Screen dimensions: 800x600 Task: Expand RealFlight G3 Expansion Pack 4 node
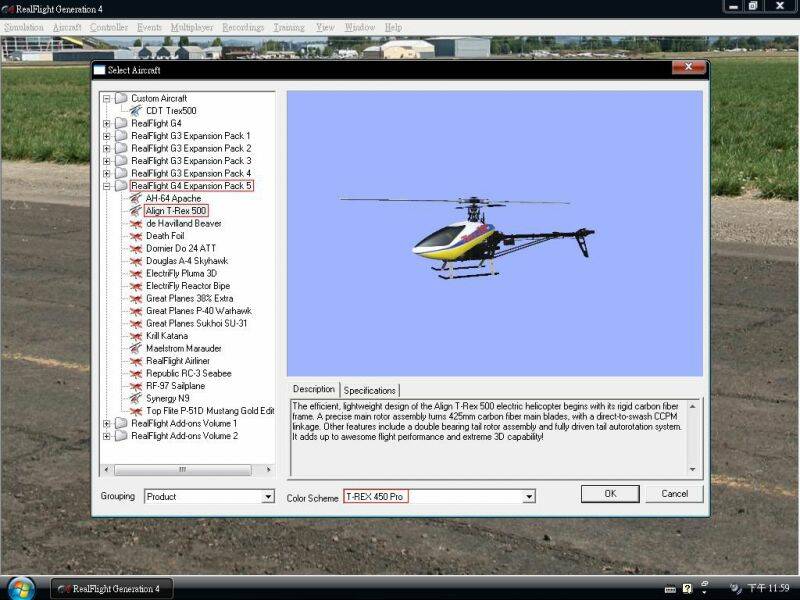pyautogui.click(x=107, y=173)
